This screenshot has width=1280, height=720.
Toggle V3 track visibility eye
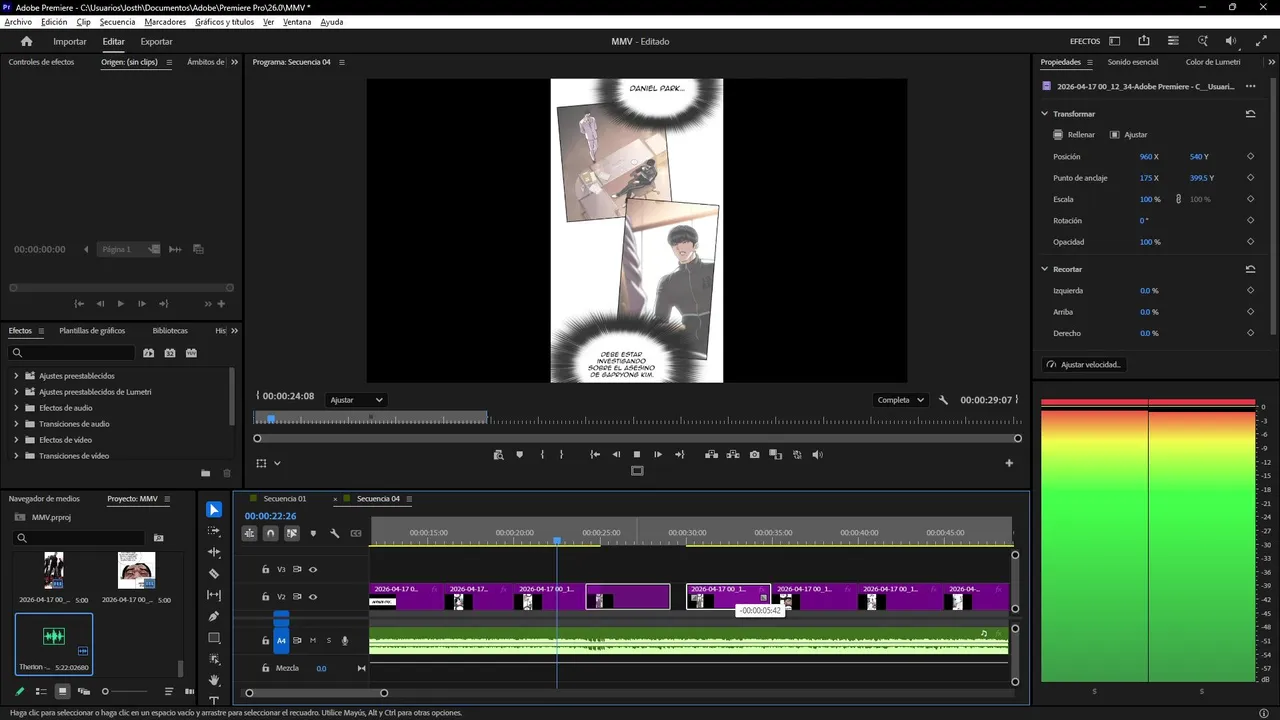313,570
